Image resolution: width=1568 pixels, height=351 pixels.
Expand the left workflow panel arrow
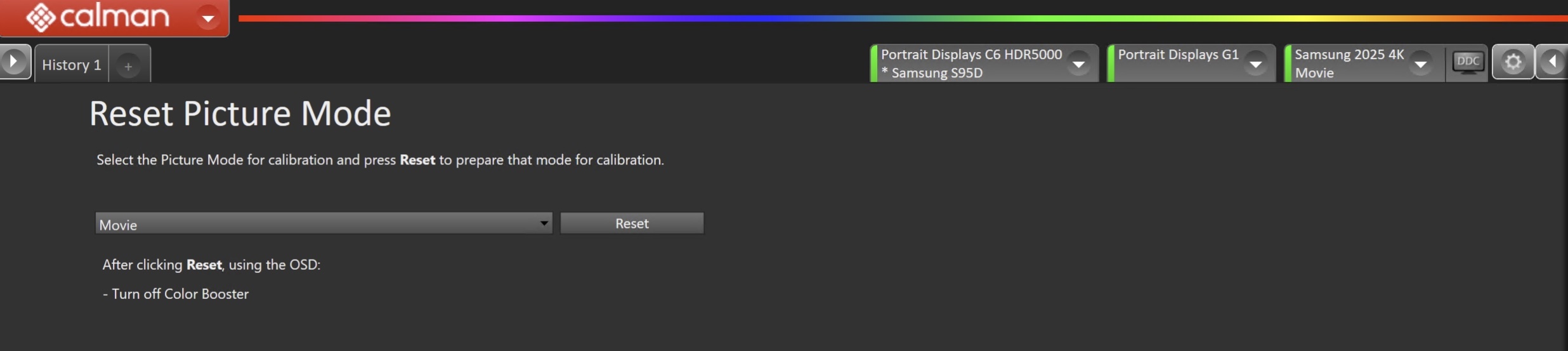[x=14, y=62]
